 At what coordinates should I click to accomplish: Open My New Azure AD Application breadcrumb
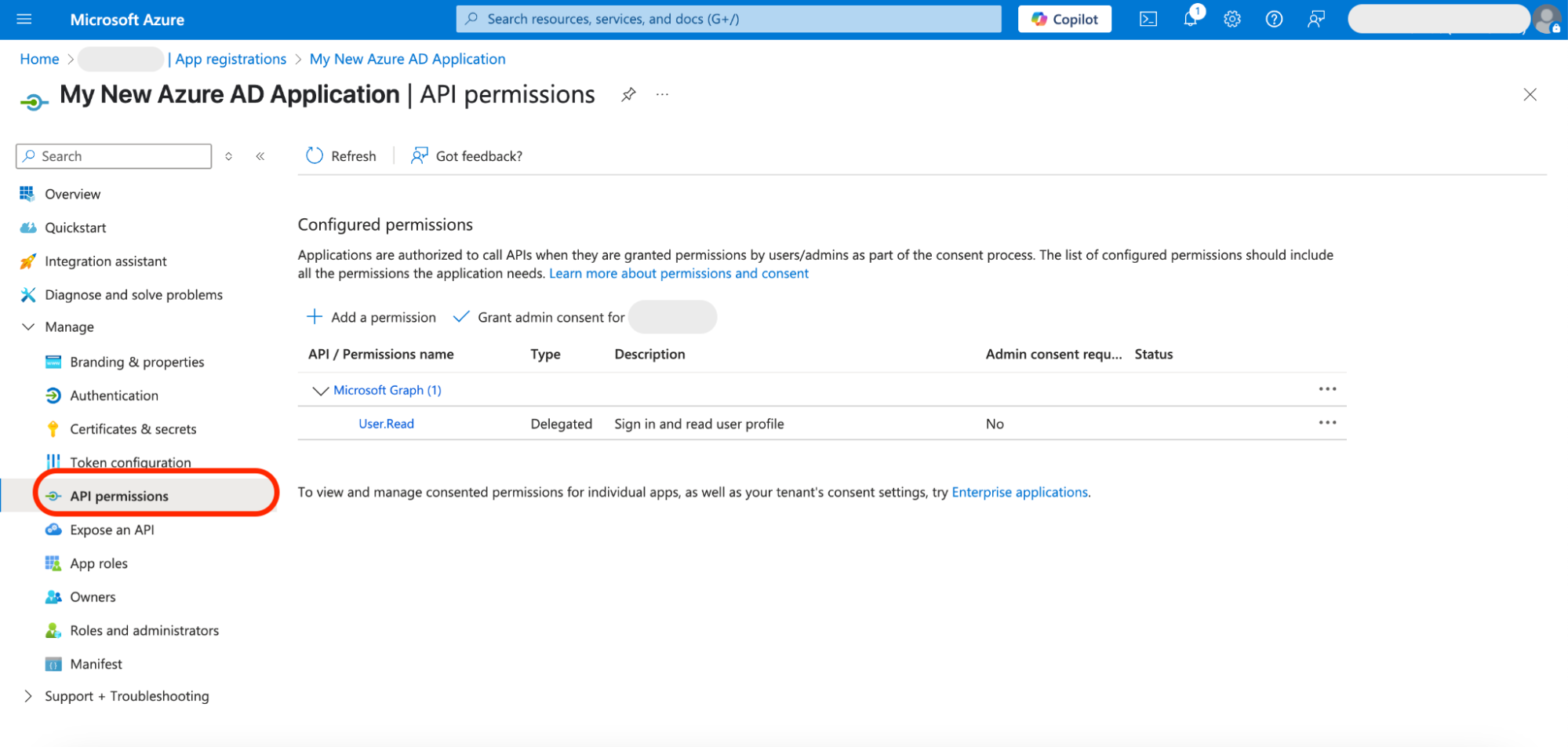(407, 59)
